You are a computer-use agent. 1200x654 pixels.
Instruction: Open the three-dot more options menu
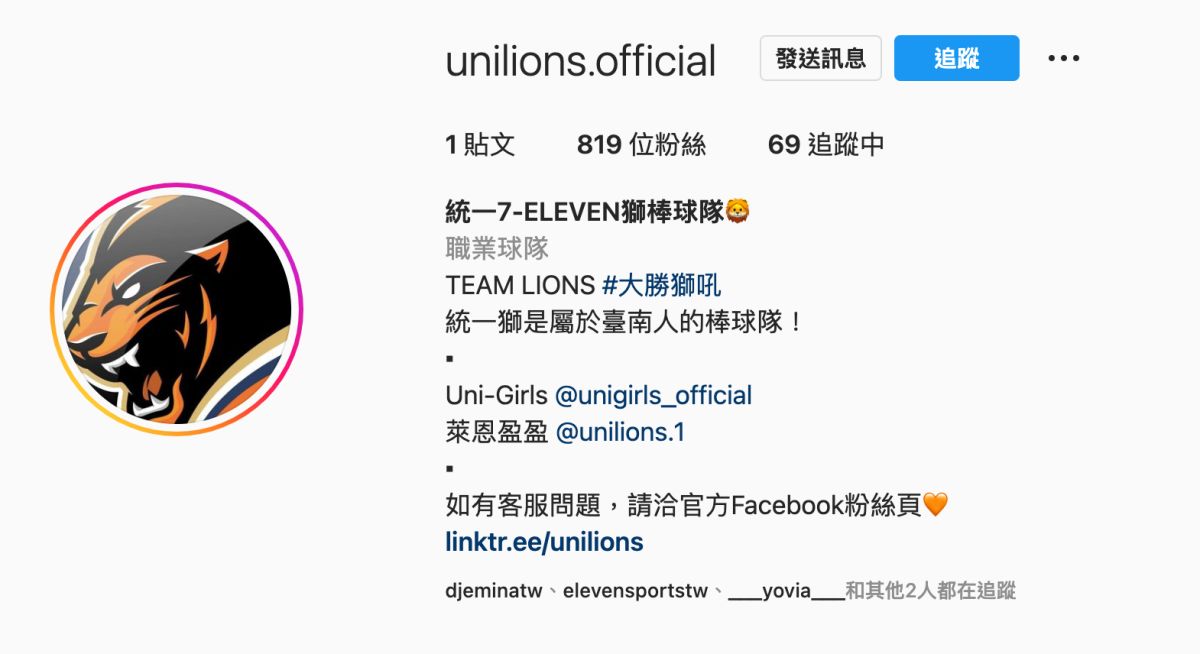(1064, 59)
